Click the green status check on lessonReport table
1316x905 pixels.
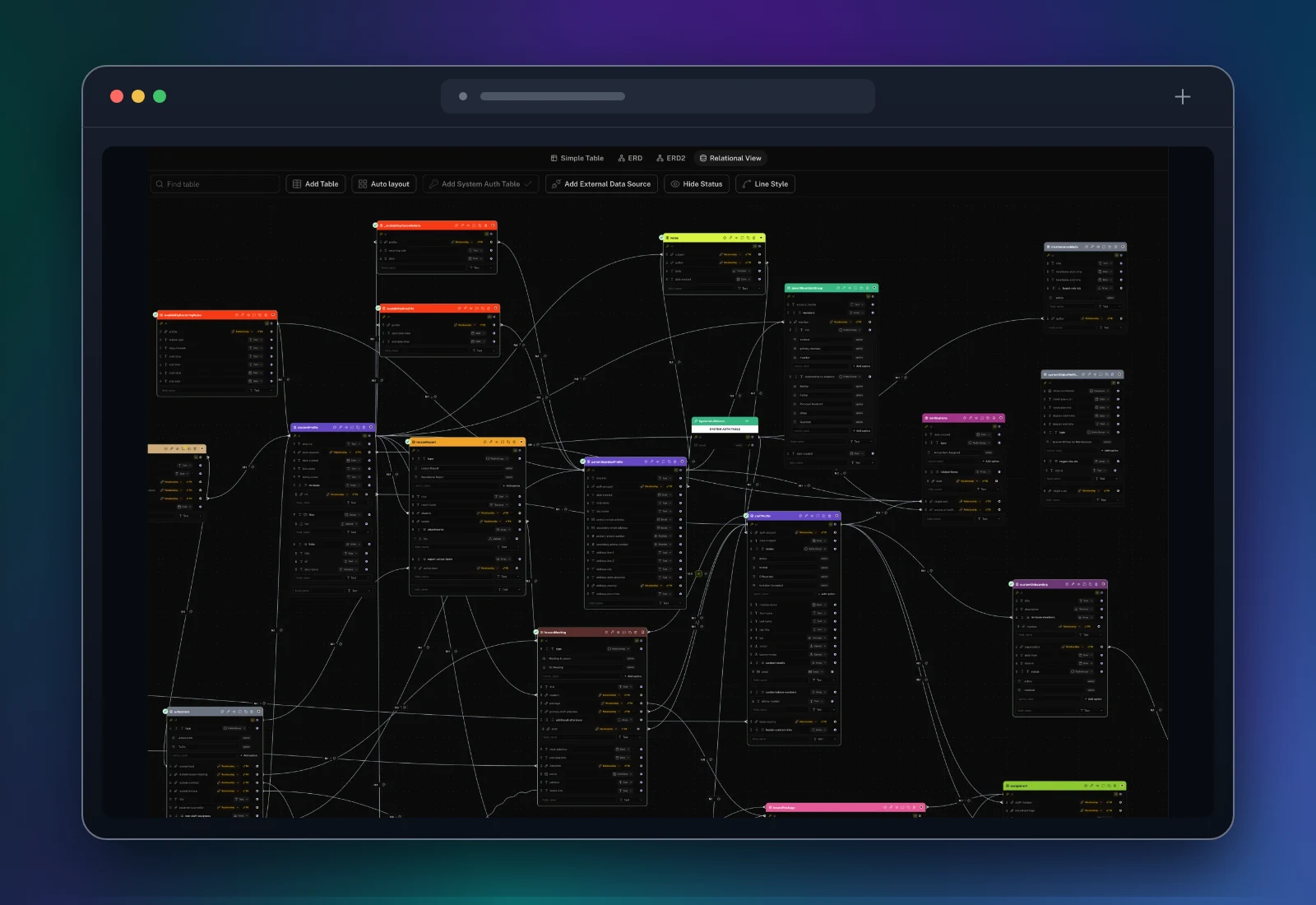pos(407,442)
